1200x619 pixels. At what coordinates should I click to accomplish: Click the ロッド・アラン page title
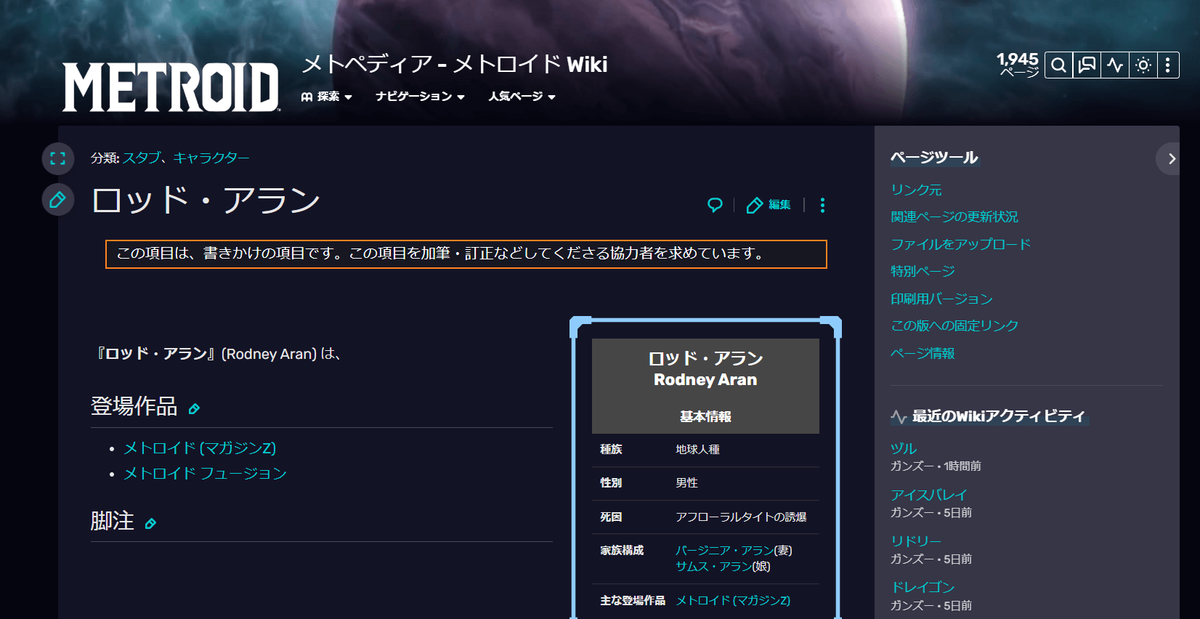click(205, 200)
